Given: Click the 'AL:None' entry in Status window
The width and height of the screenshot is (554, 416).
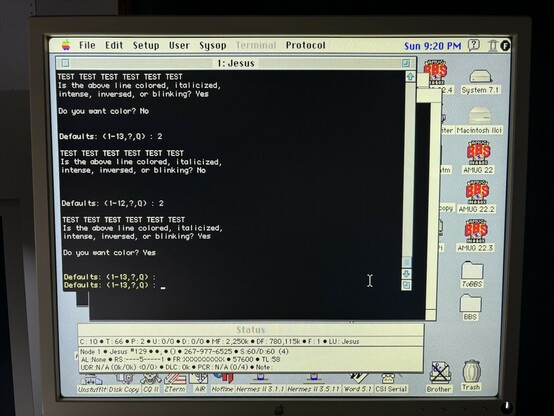Looking at the screenshot, I should pyautogui.click(x=93, y=359).
